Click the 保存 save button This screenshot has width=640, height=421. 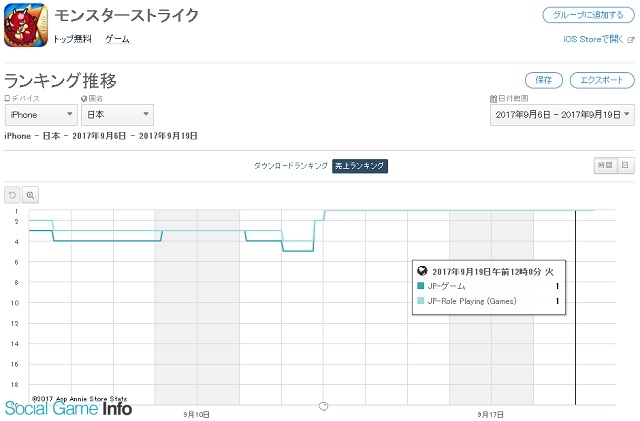click(543, 79)
